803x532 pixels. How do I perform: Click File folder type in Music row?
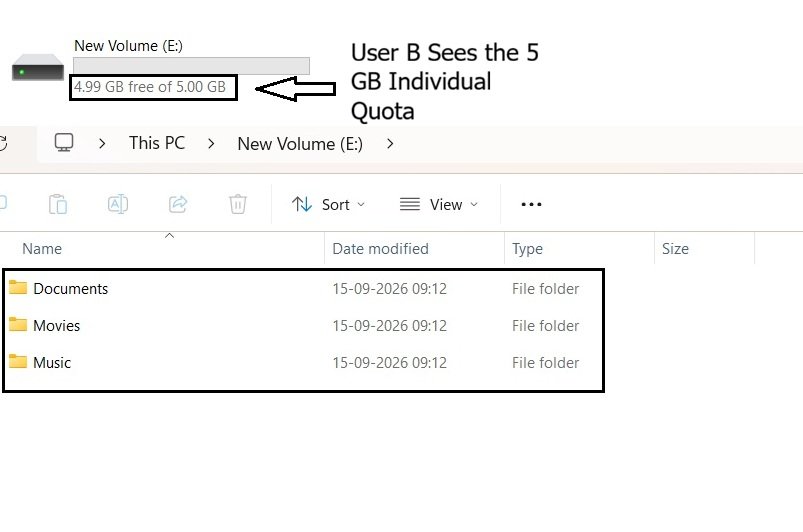tap(545, 363)
